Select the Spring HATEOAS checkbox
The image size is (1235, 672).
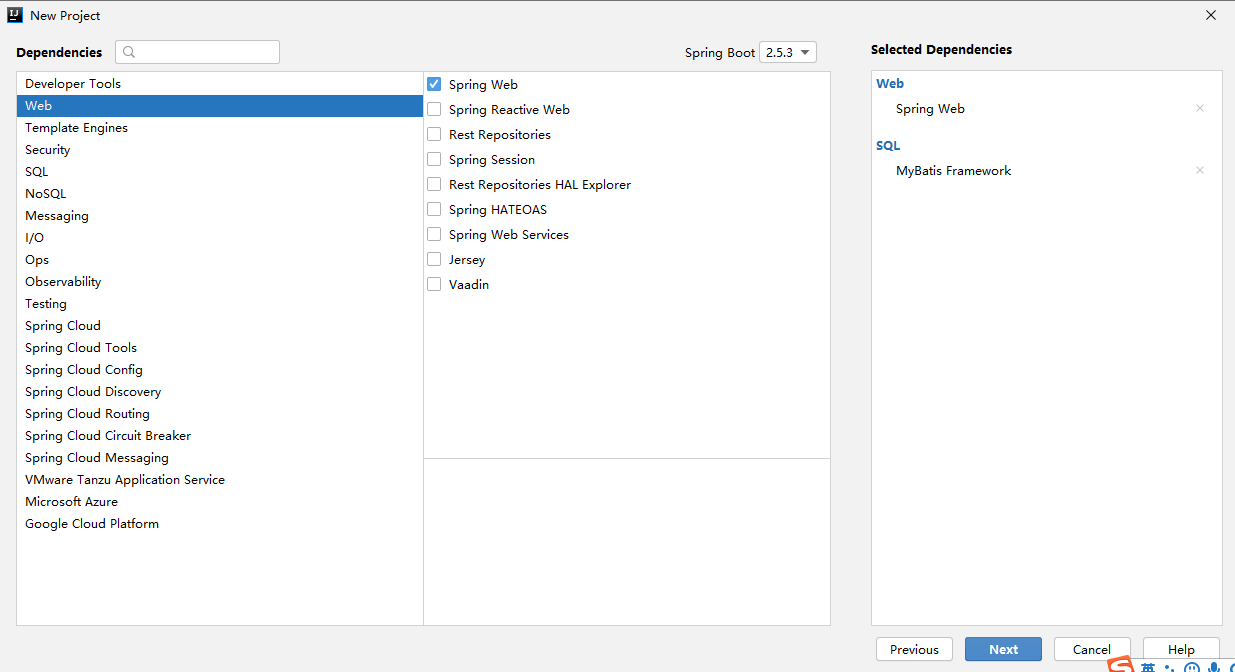click(434, 209)
